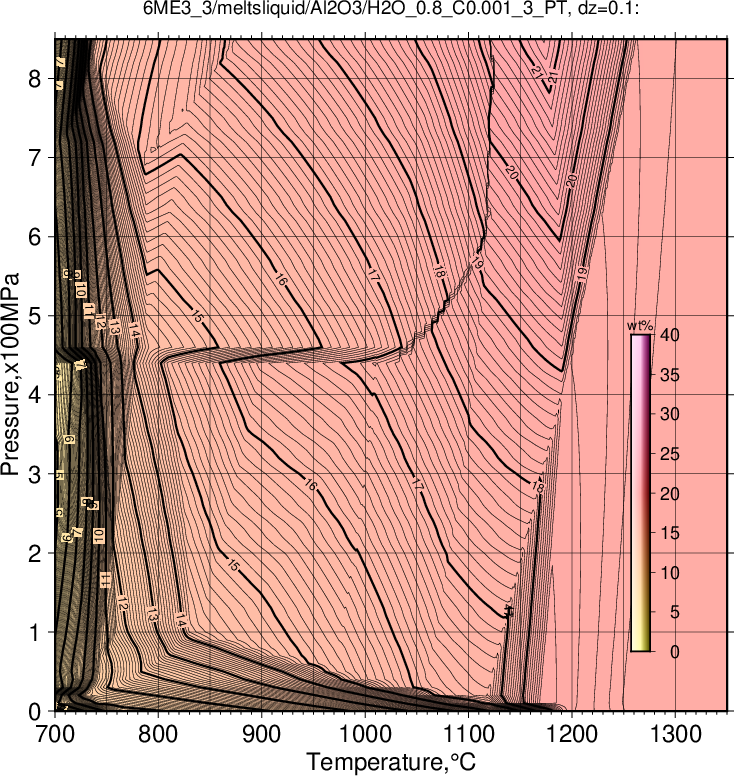The width and height of the screenshot is (734, 776).
Task: Click the contour label 18 near 1170°C
Action: pos(538,487)
